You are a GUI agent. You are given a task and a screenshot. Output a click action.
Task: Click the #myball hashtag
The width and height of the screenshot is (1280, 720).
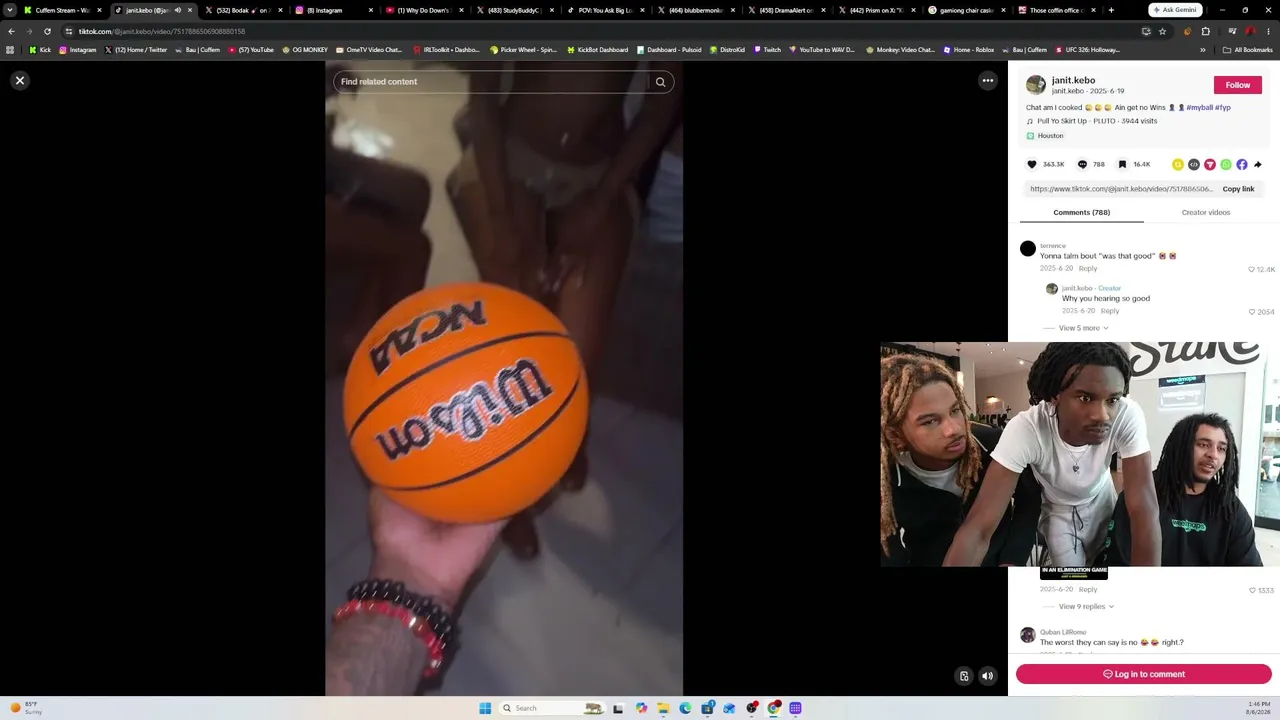click(x=1199, y=107)
